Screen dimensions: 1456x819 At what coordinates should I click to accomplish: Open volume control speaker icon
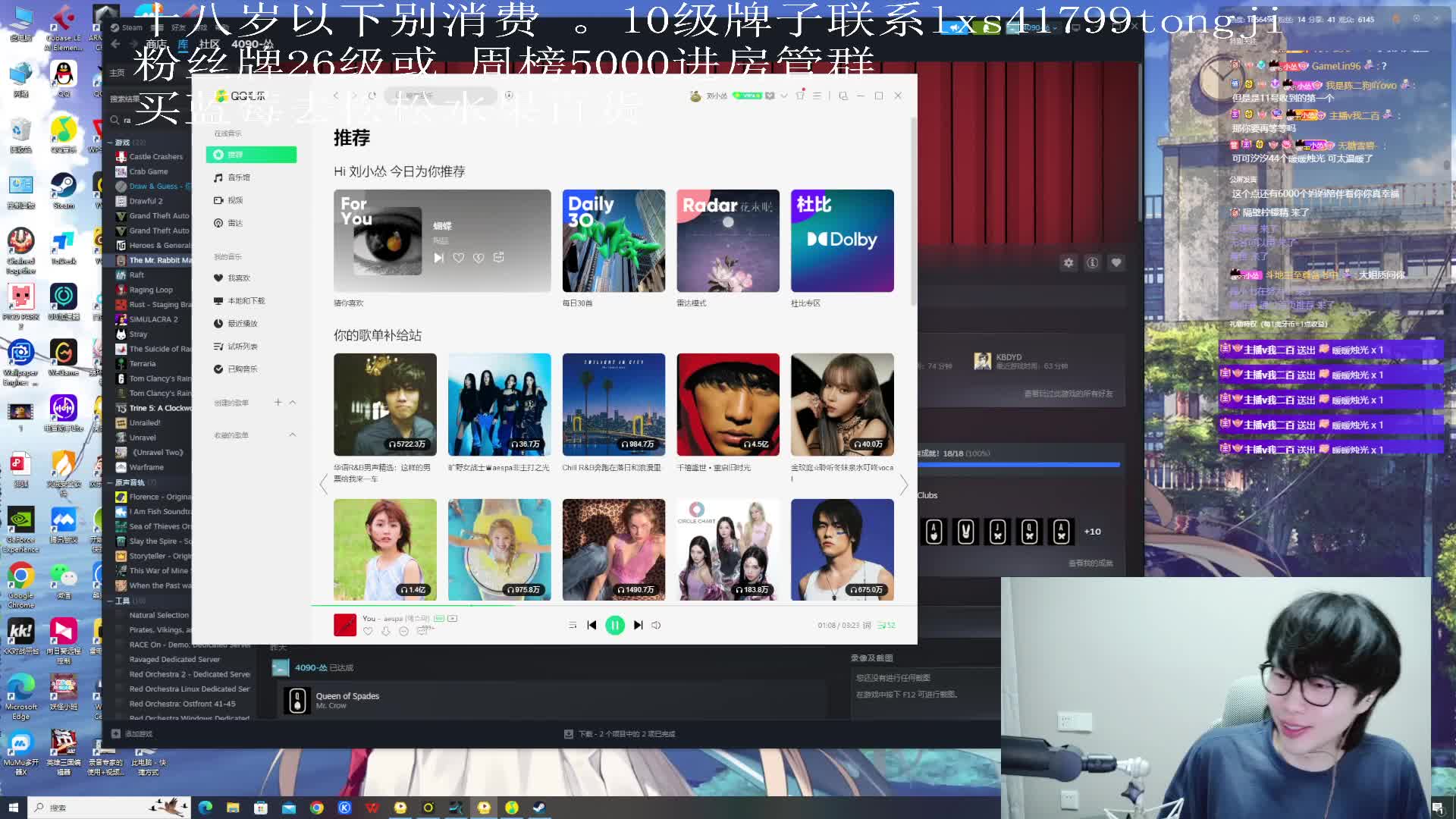(x=656, y=626)
